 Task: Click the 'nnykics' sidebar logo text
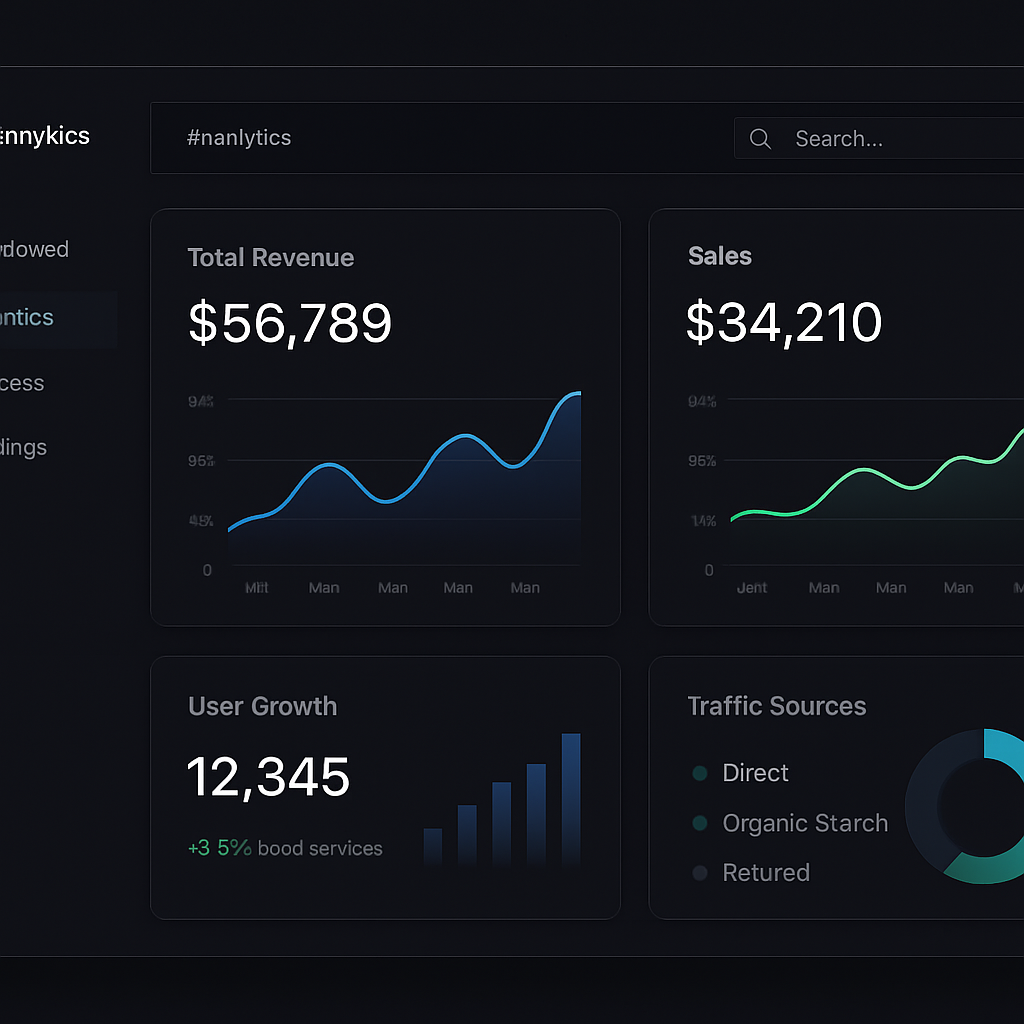click(x=44, y=136)
